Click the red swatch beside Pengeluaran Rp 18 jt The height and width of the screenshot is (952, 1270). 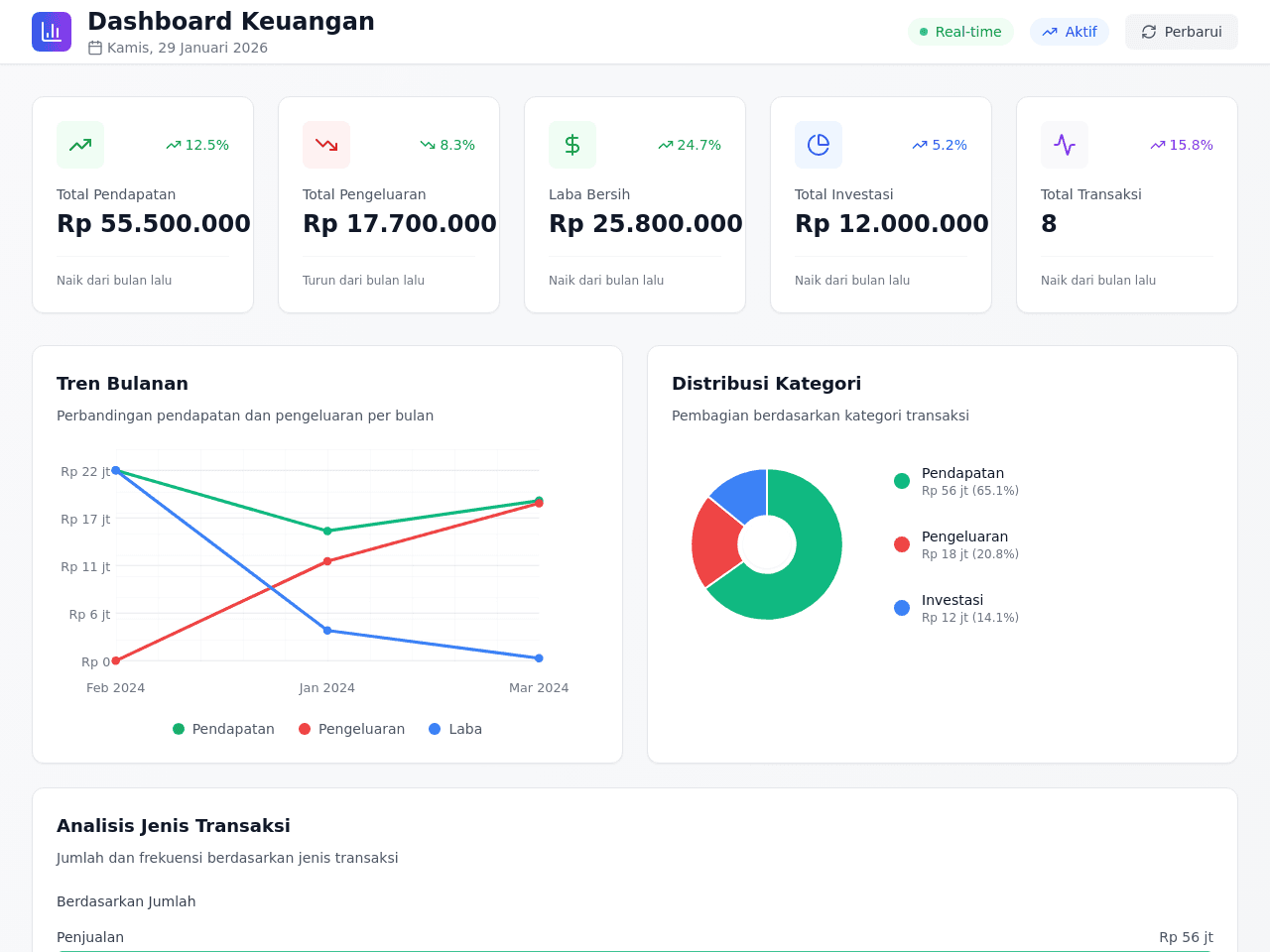point(902,544)
